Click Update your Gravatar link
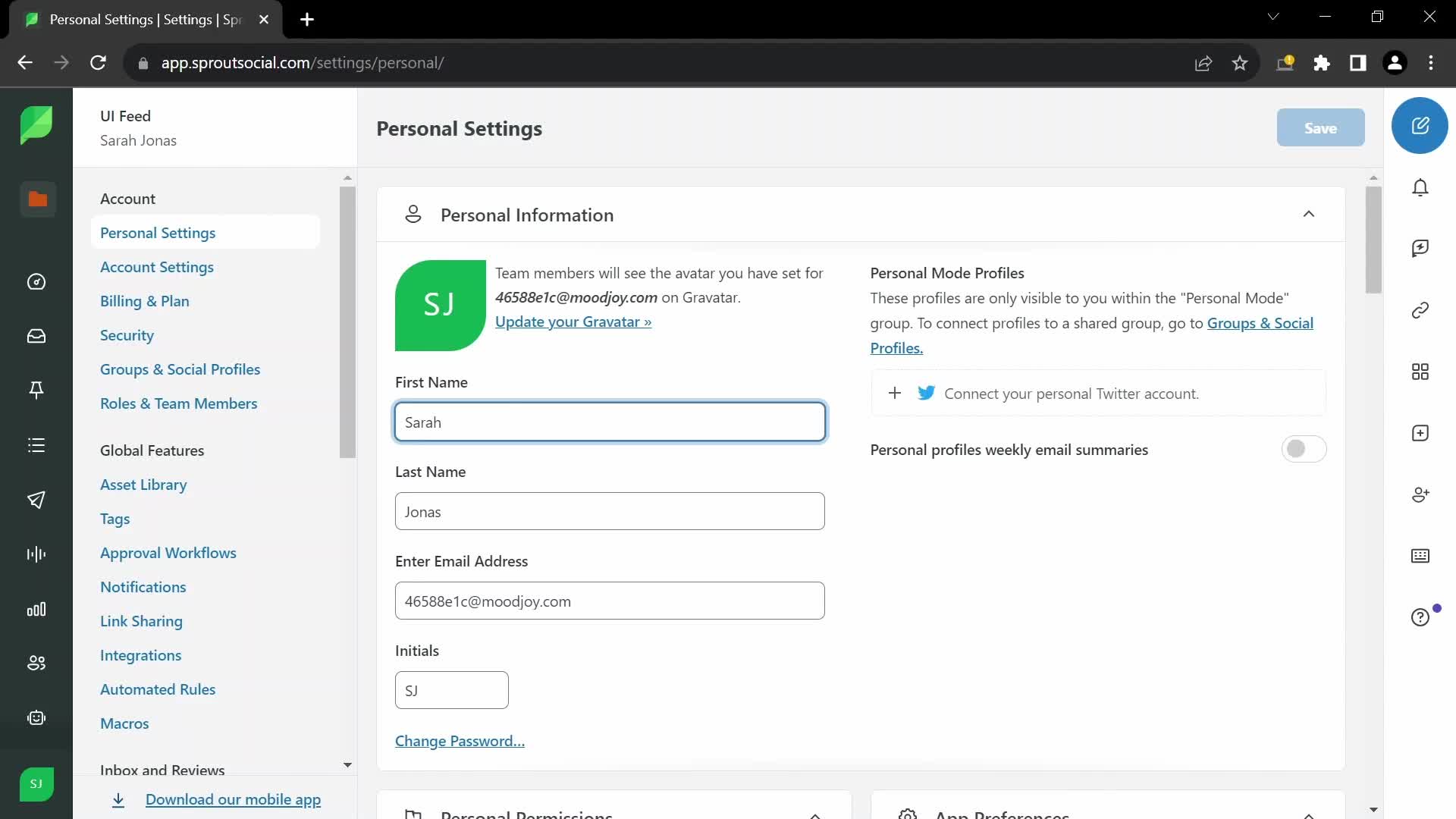This screenshot has height=819, width=1456. point(573,320)
